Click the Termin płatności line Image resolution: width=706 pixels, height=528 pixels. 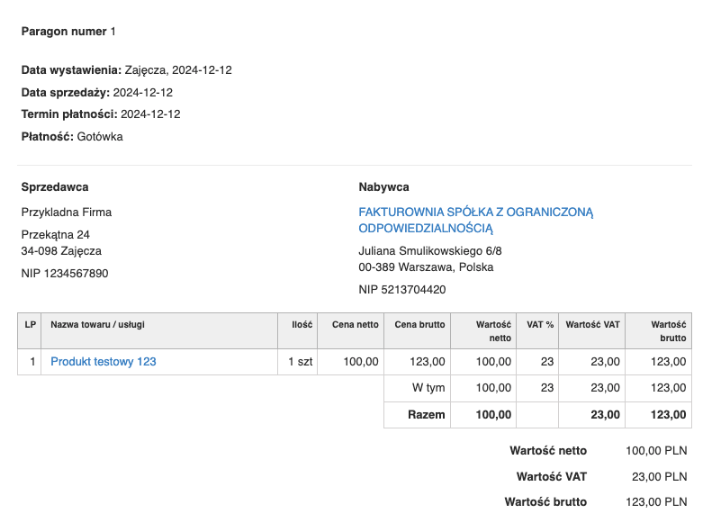tap(101, 114)
